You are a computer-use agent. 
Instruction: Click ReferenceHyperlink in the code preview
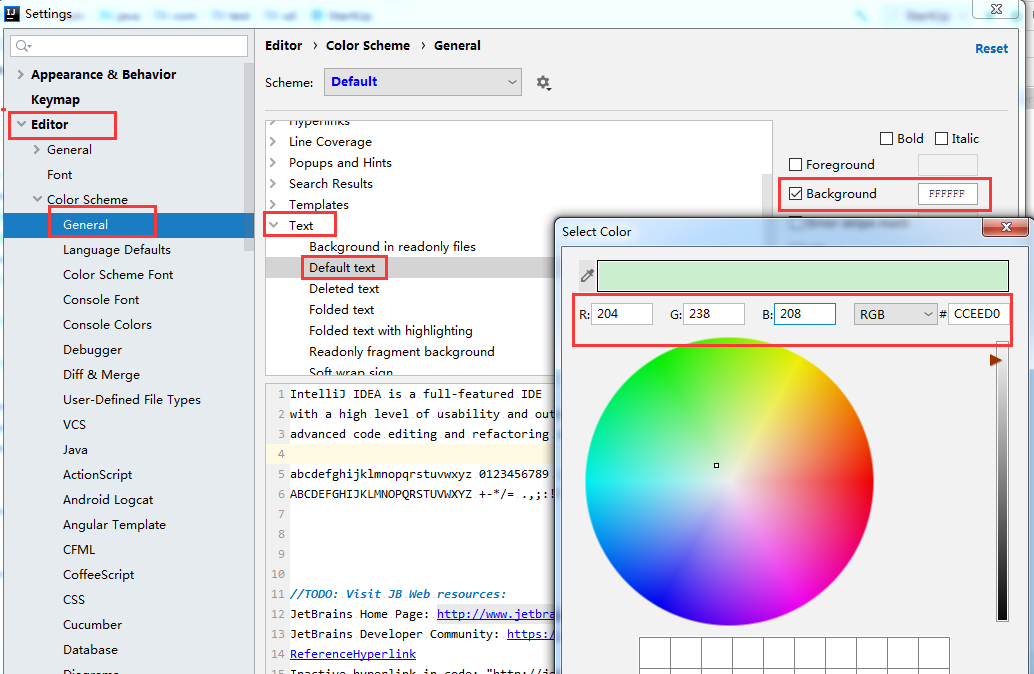pos(352,654)
